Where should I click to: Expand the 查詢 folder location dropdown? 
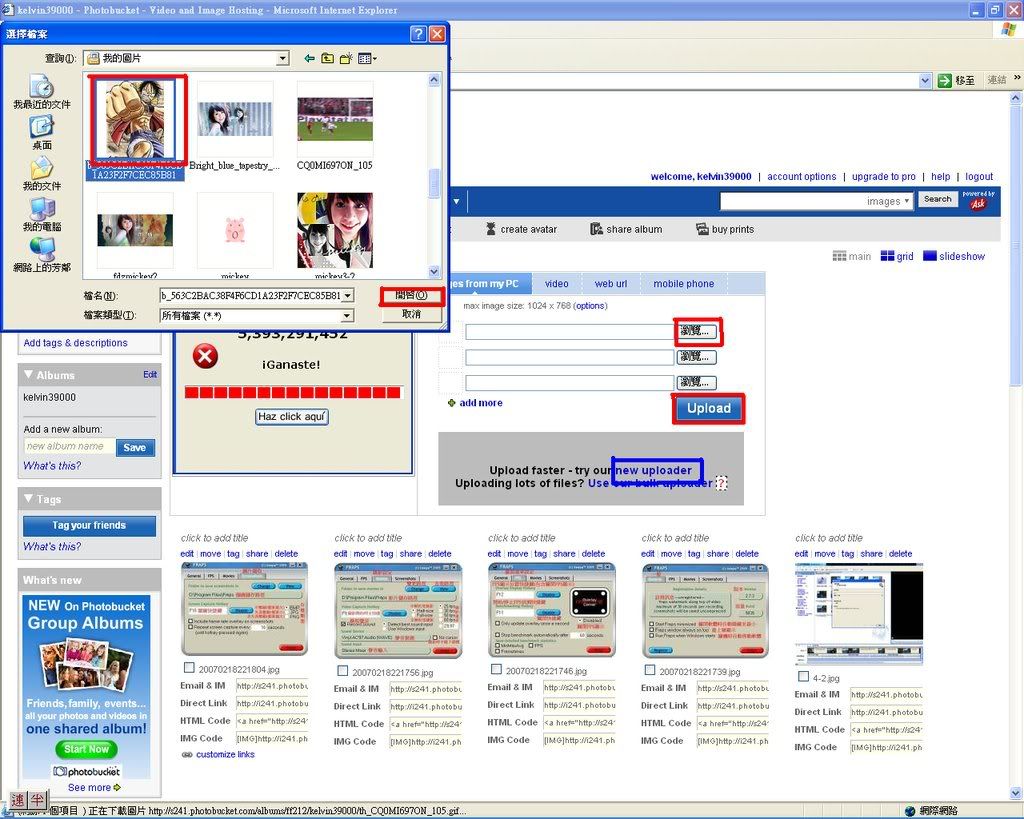[283, 59]
